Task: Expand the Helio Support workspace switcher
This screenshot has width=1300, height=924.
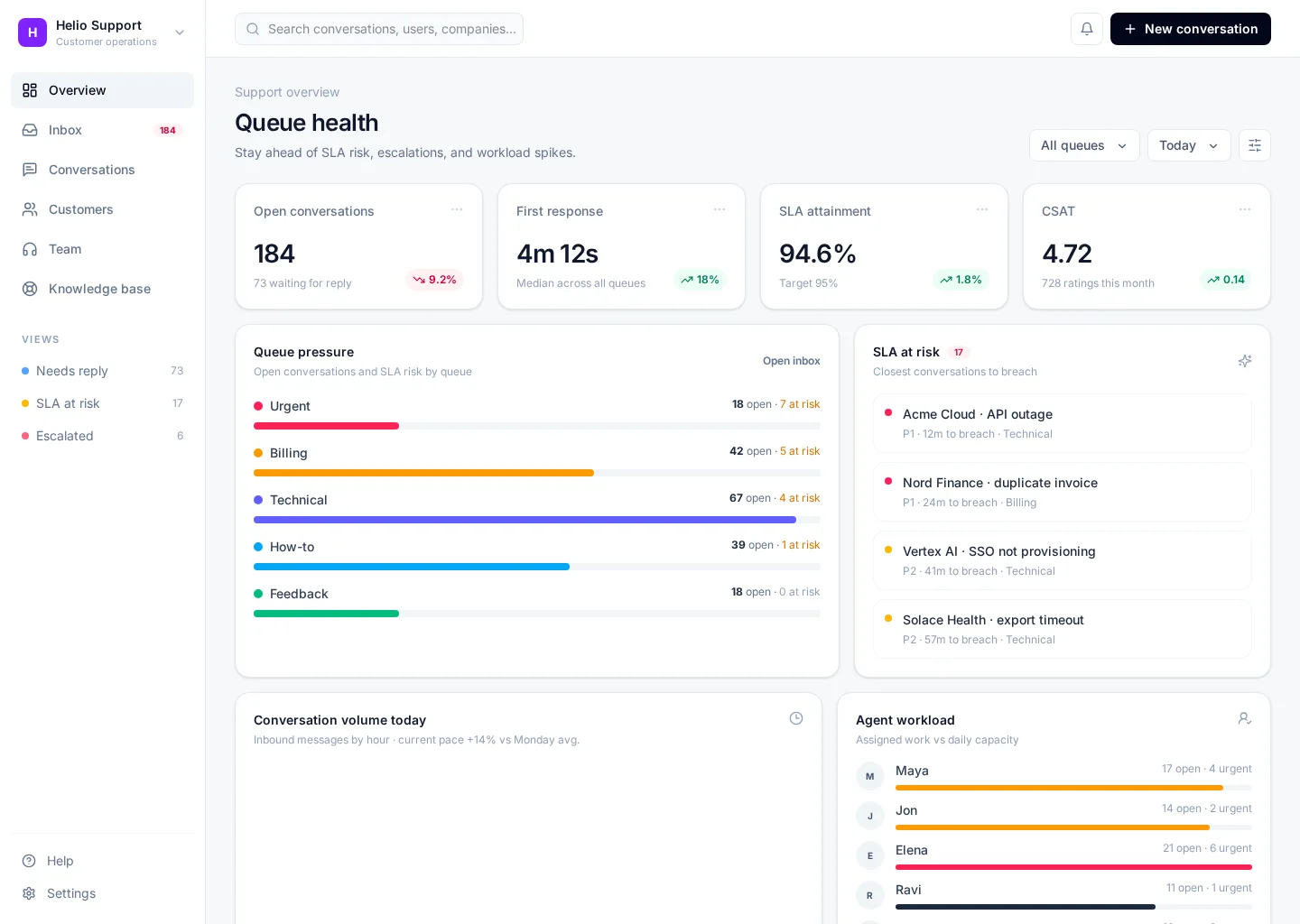Action: (x=180, y=32)
